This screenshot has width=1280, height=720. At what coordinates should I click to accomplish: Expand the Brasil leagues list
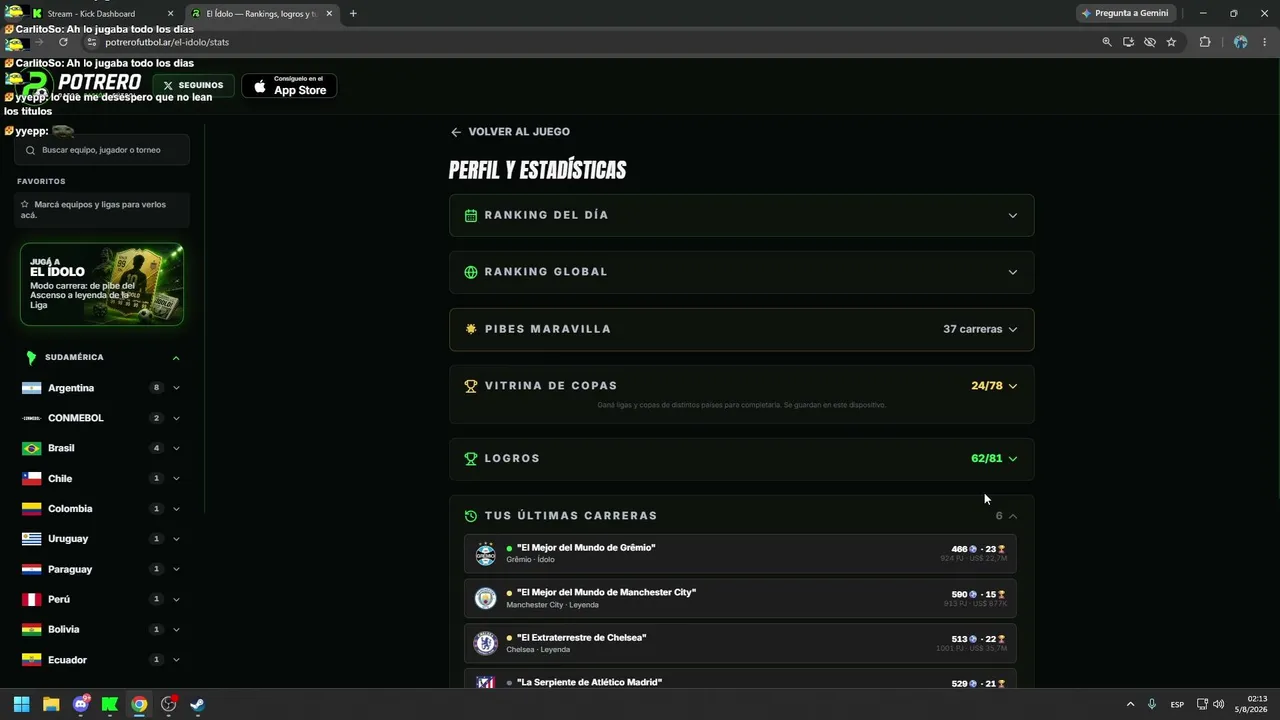tap(176, 448)
